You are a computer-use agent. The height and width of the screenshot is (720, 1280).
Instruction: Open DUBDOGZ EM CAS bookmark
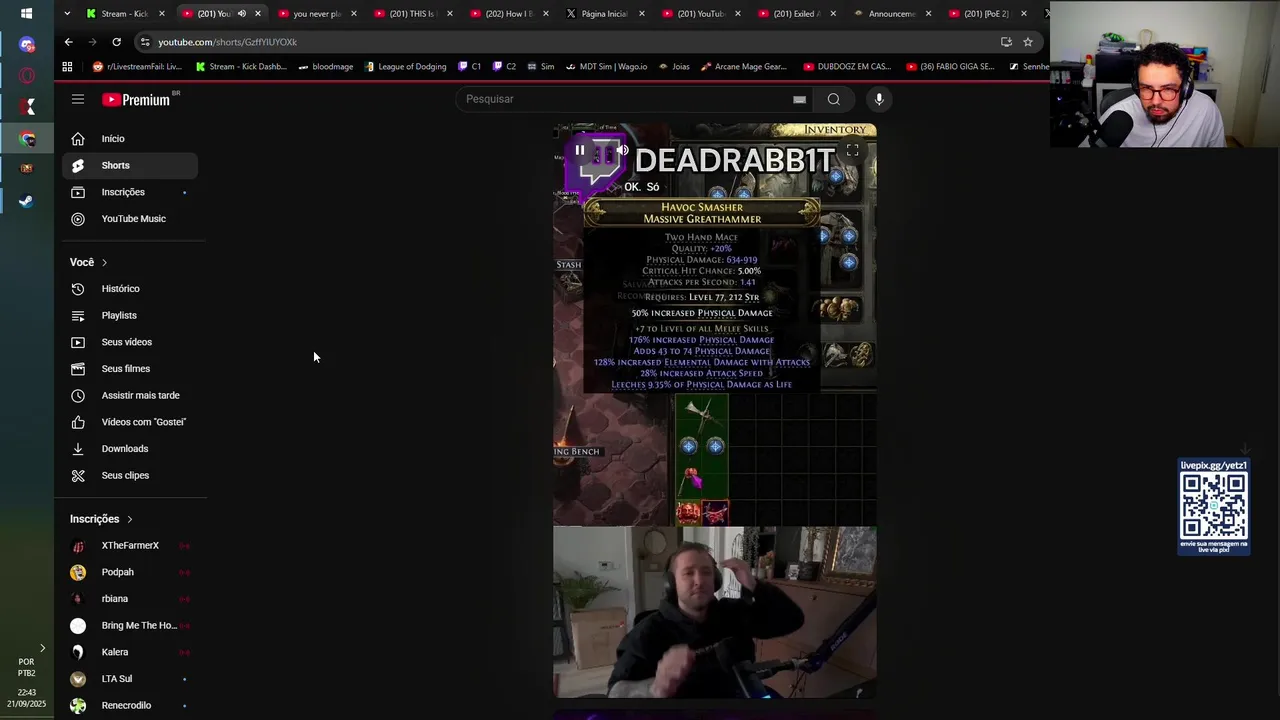(847, 67)
